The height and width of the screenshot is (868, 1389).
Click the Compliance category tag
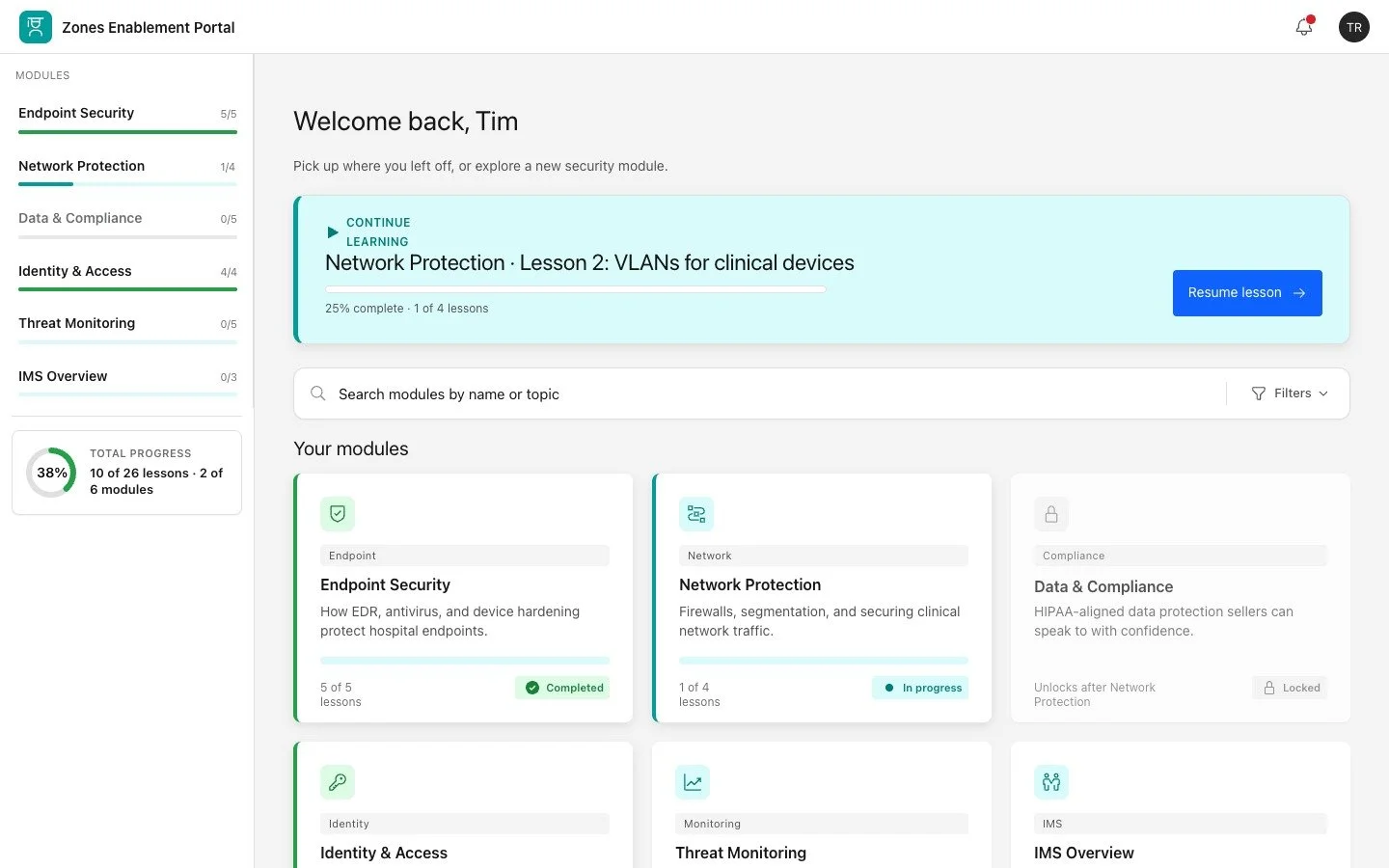[1181, 556]
